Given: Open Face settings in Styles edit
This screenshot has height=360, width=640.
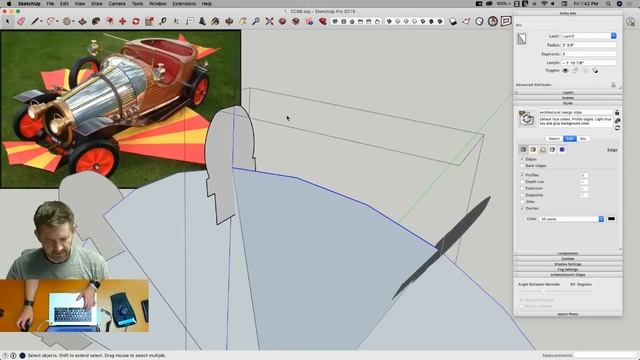Looking at the screenshot, I should click(533, 150).
